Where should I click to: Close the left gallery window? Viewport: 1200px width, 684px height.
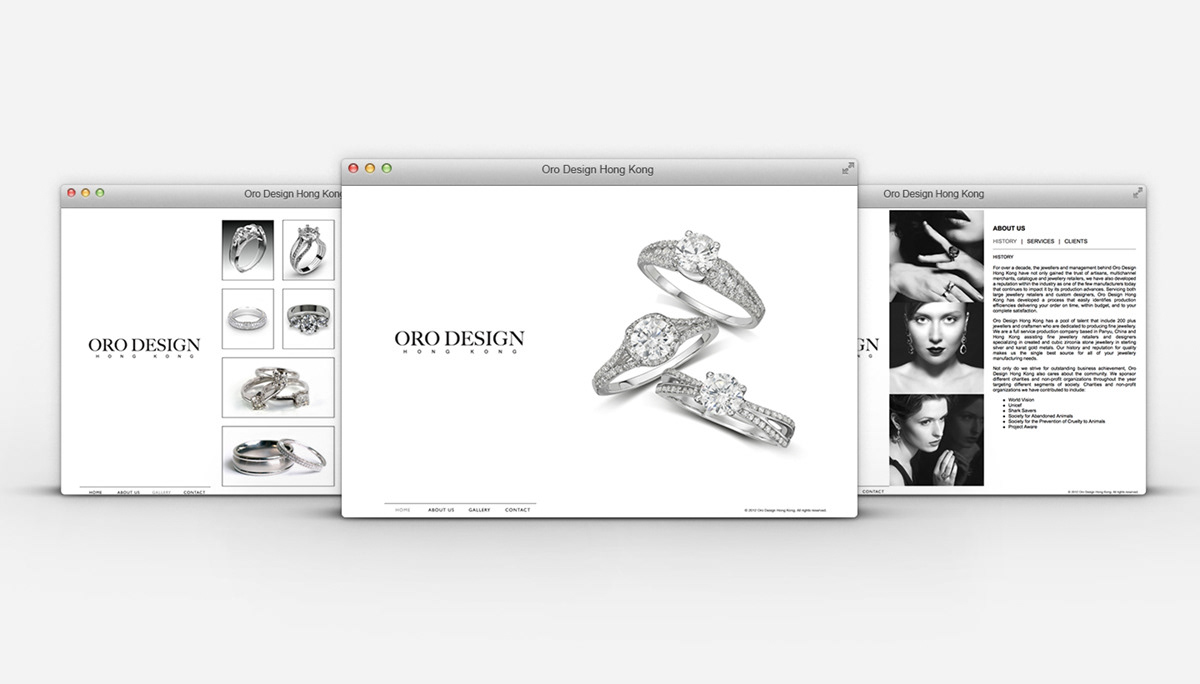(x=71, y=192)
